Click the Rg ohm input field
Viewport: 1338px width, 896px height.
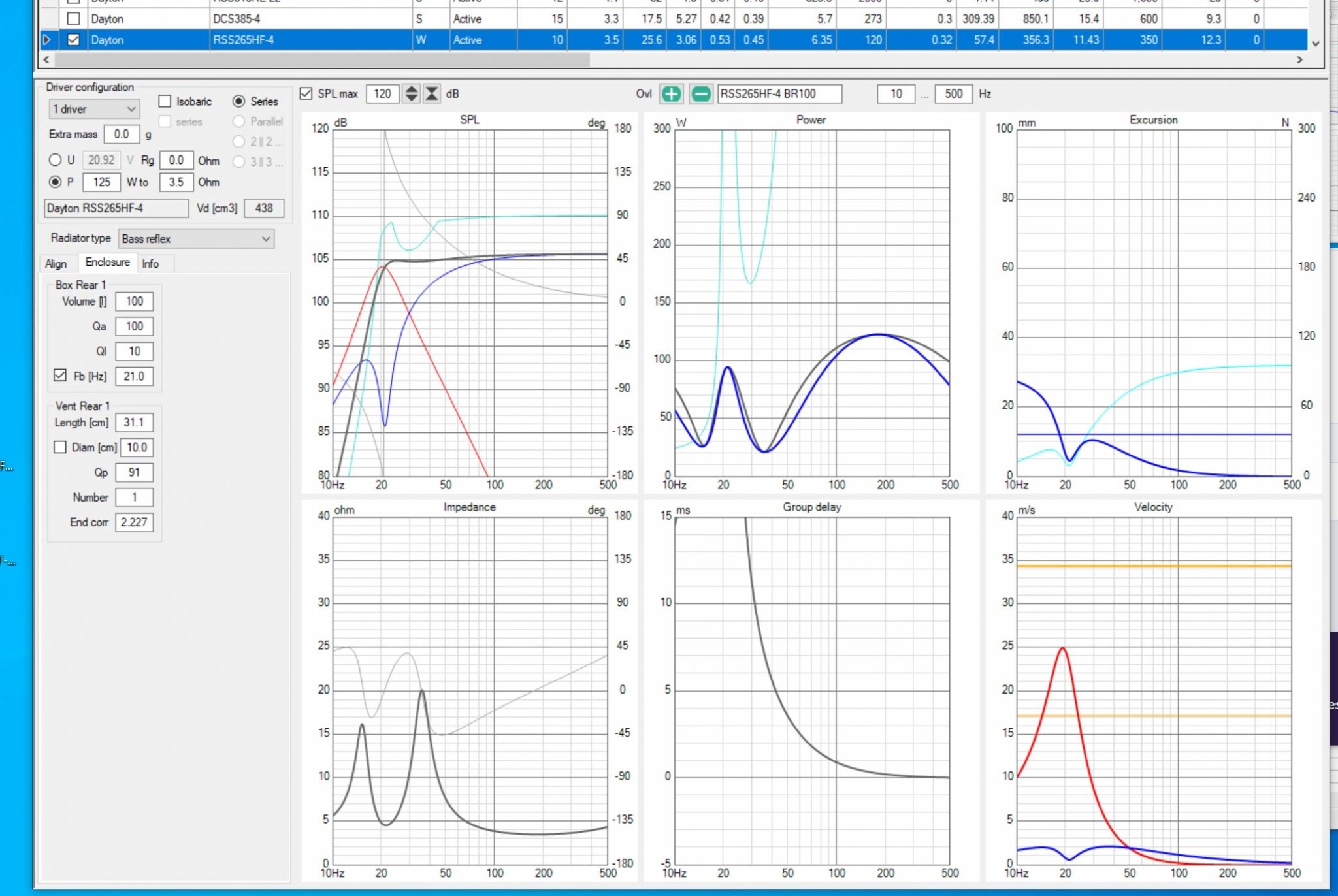pyautogui.click(x=176, y=161)
